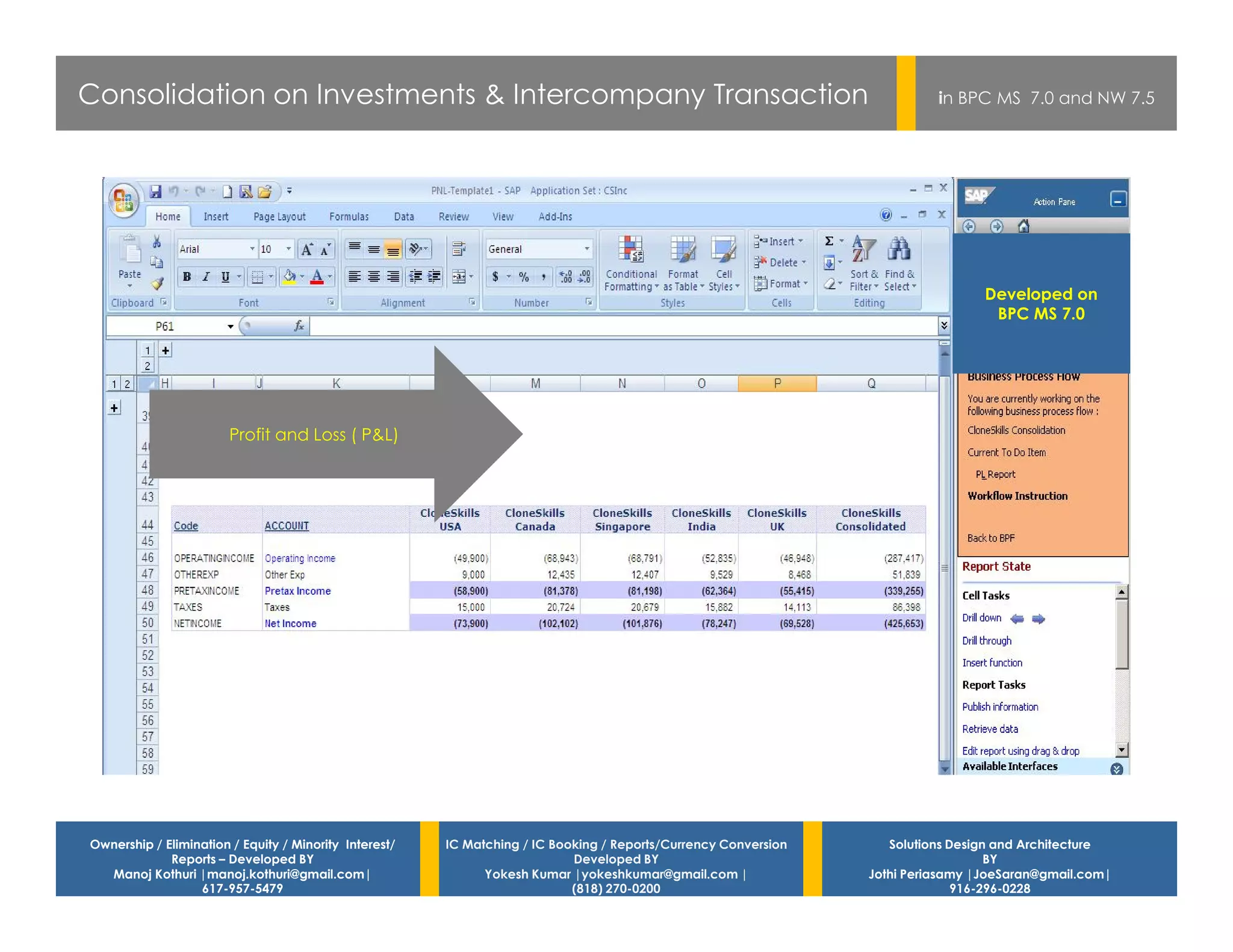Switch to the Insert ribbon tab
Viewport: 1233px width, 952px height.
(x=216, y=217)
